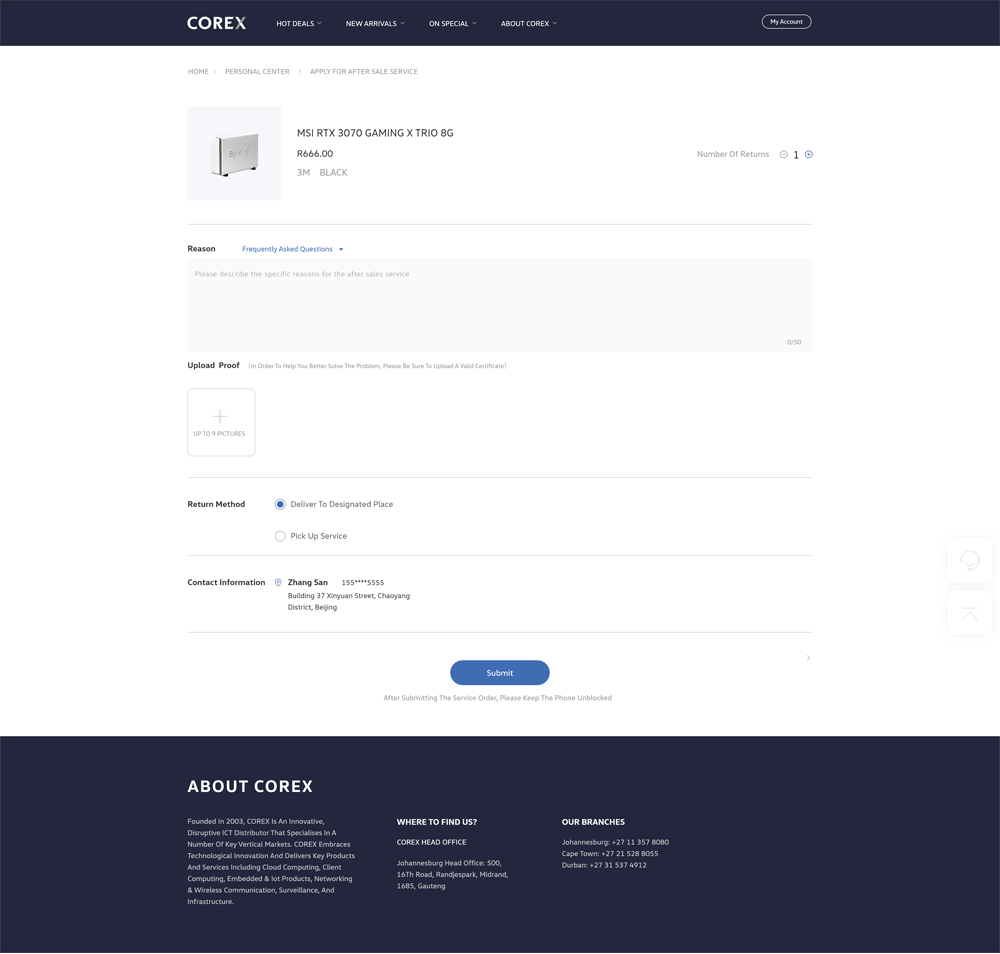
Task: Click the BLACK color attribute
Action: 334,173
